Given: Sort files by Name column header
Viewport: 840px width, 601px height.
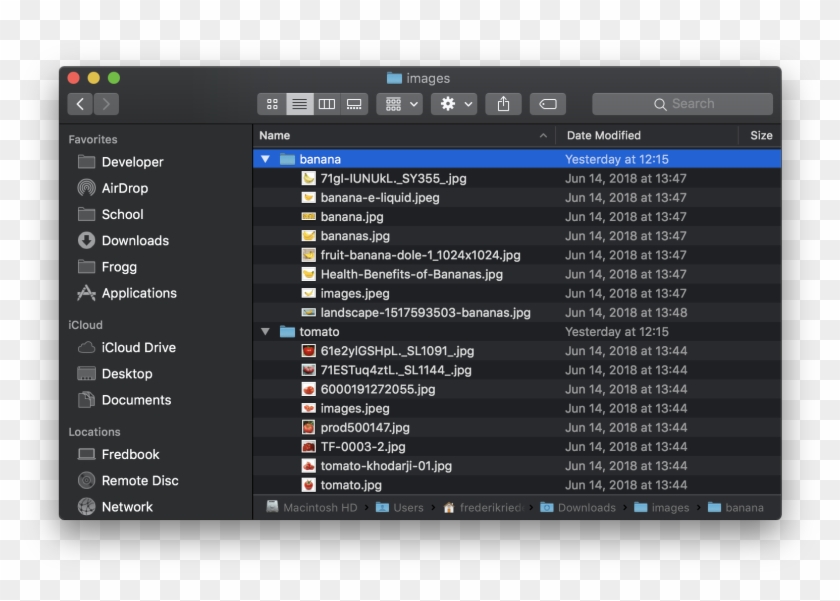Looking at the screenshot, I should coord(275,135).
